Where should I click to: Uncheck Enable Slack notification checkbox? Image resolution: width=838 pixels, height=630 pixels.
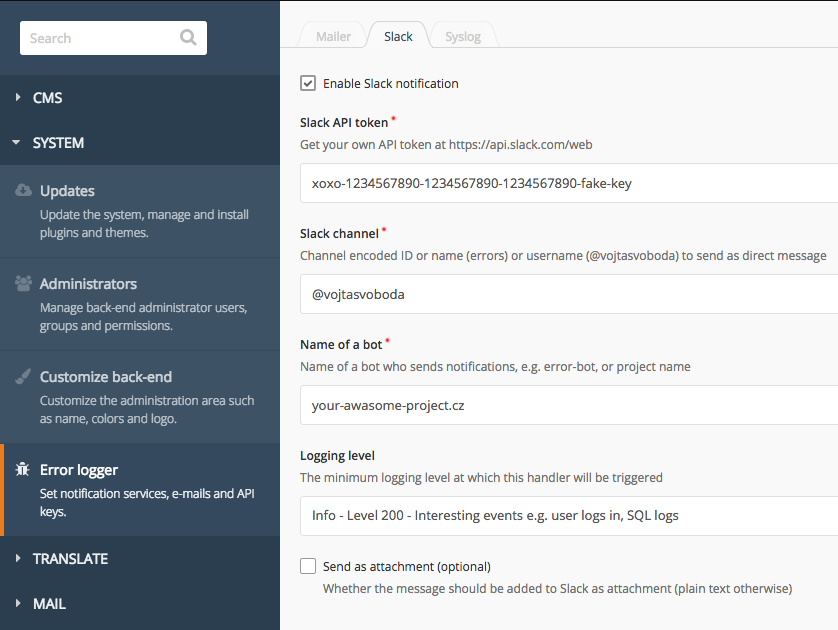coord(308,83)
